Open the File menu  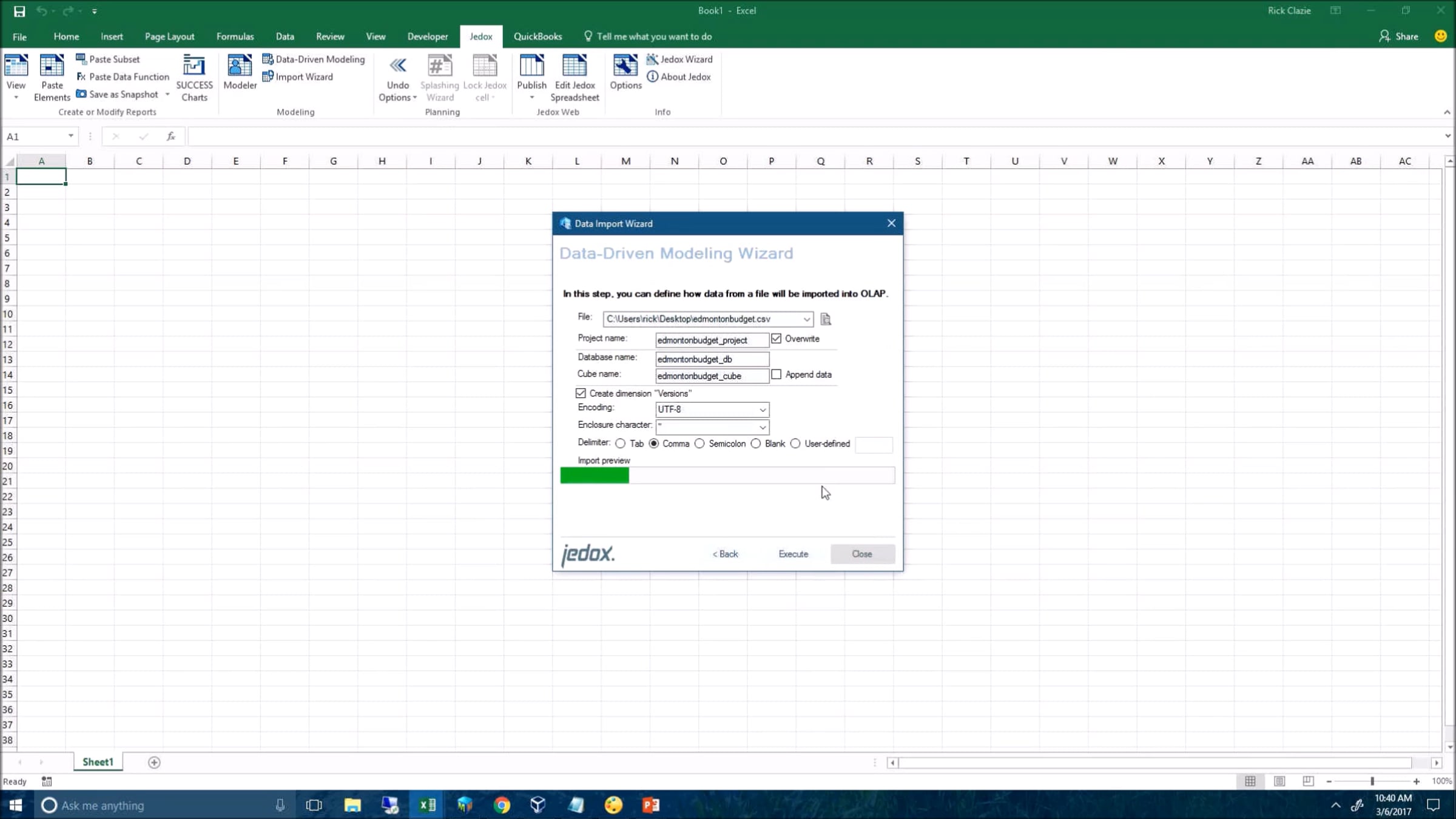[19, 36]
